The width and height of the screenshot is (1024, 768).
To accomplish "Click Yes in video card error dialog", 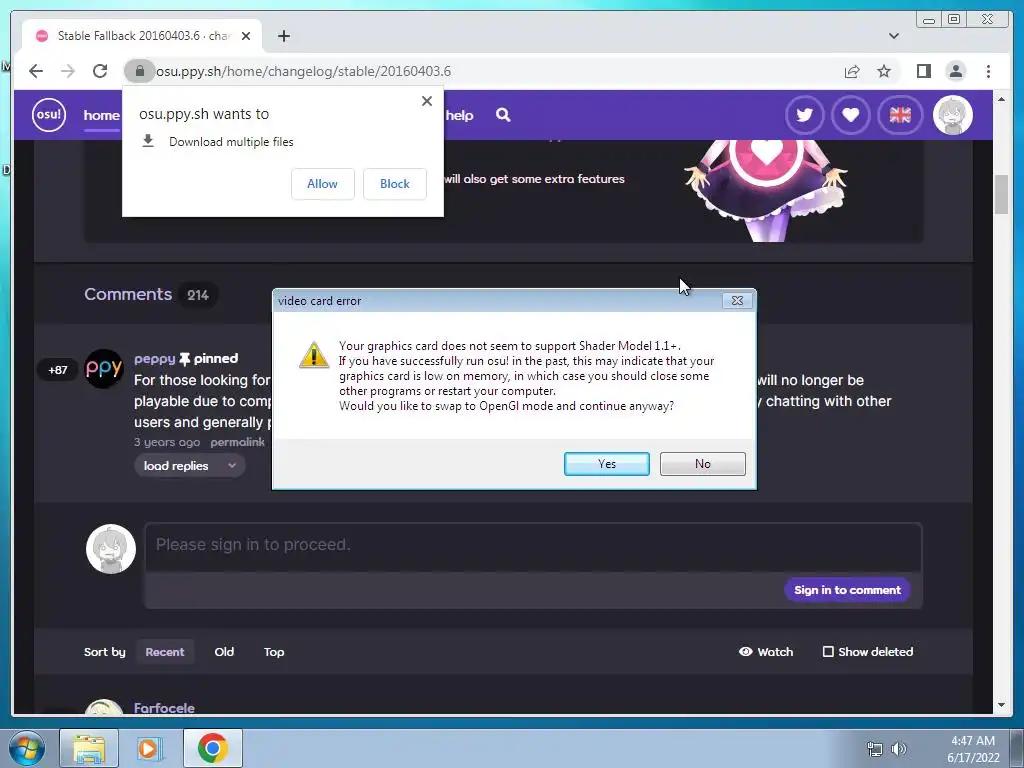I will (607, 464).
